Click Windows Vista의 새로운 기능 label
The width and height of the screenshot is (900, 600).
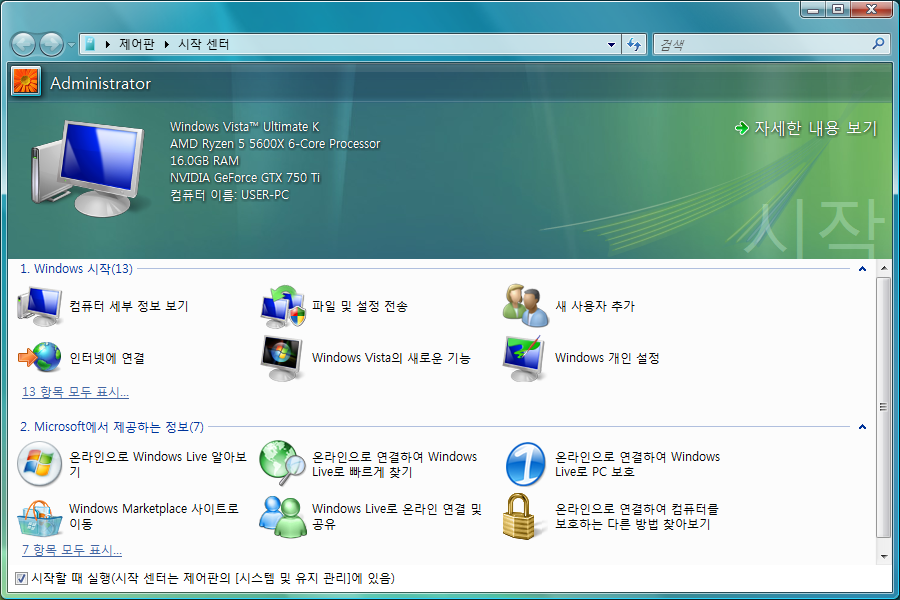click(391, 358)
